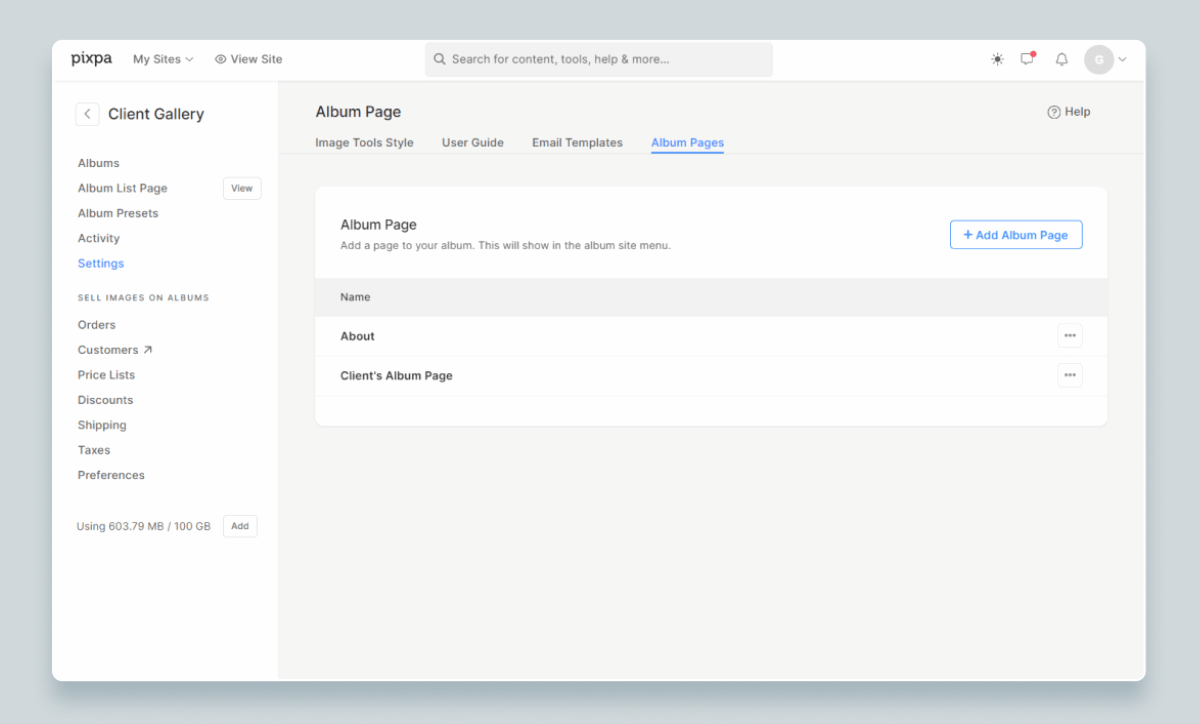Click Add storage button

click(240, 526)
